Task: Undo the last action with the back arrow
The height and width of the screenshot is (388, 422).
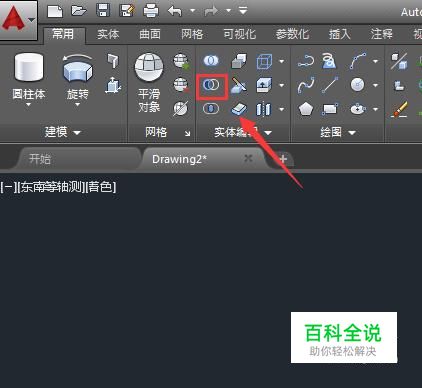Action: coord(175,11)
